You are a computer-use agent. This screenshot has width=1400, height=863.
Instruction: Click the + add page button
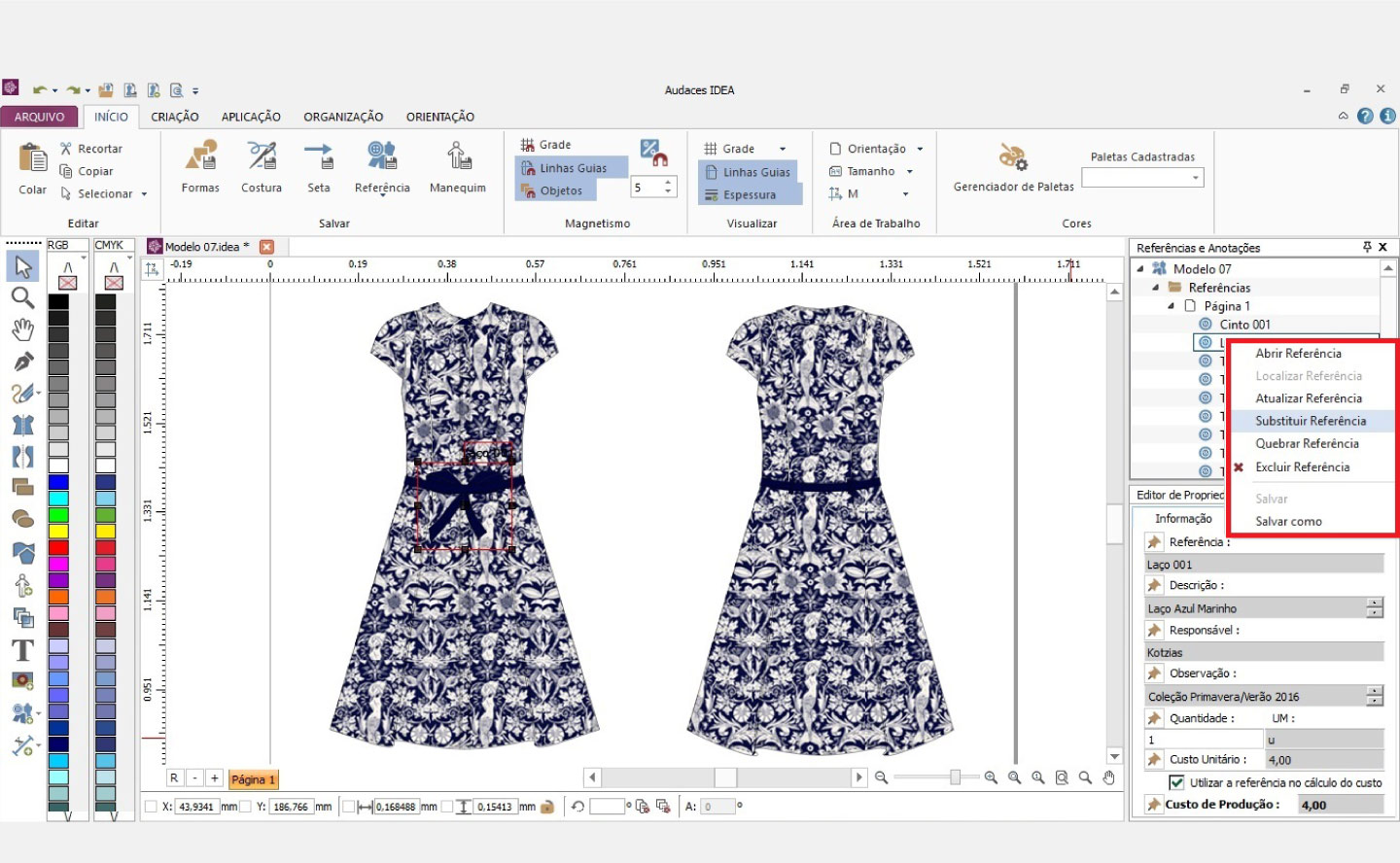coord(215,778)
